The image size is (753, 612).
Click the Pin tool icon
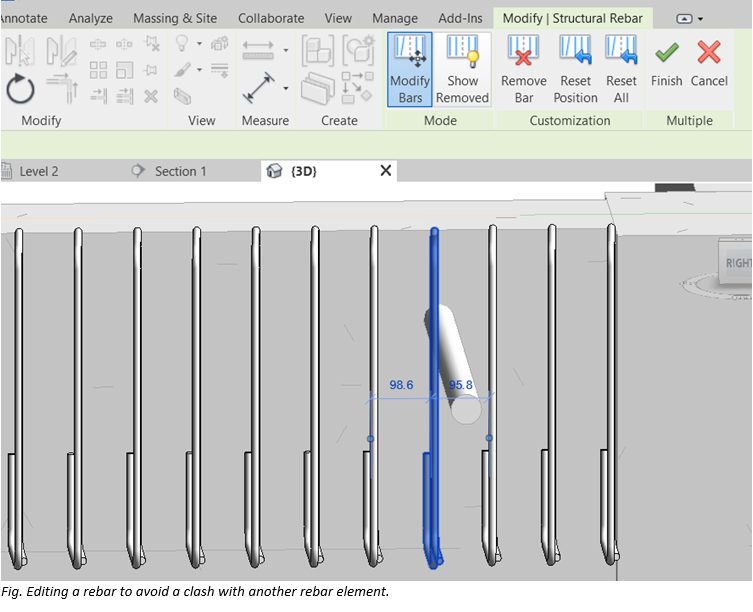click(151, 70)
